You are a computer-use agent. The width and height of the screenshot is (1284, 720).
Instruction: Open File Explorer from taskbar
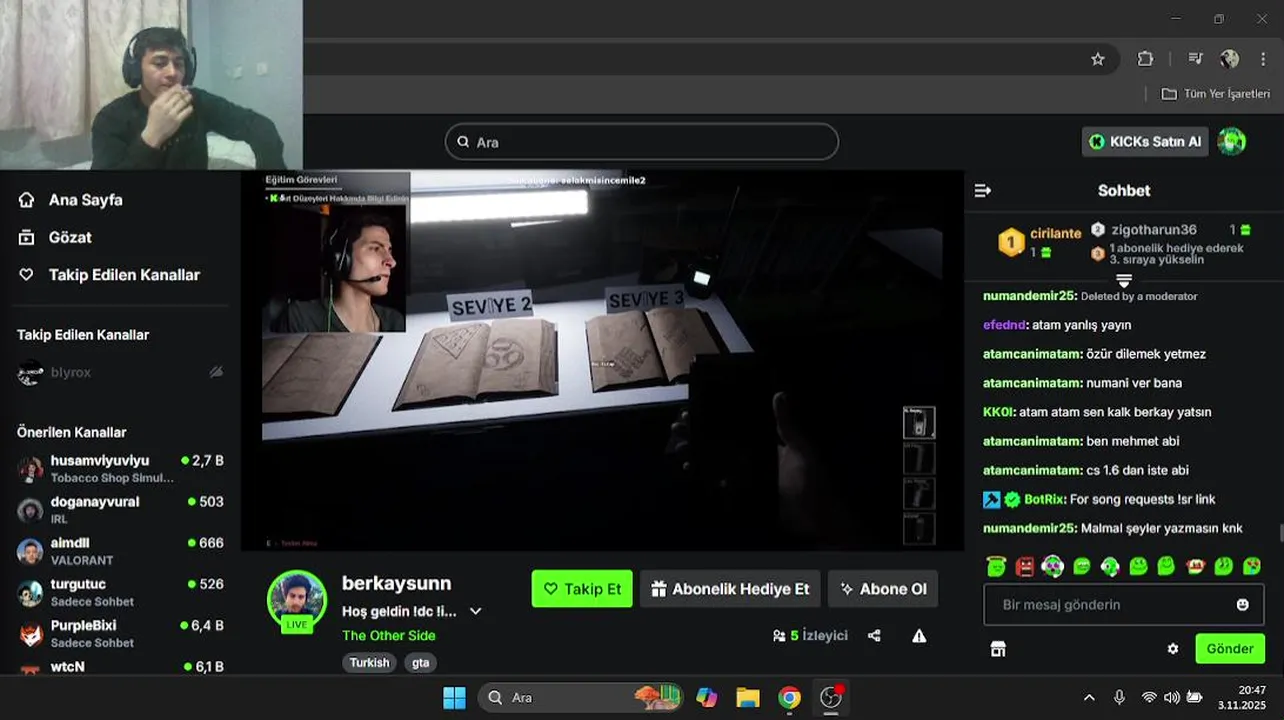click(x=748, y=697)
